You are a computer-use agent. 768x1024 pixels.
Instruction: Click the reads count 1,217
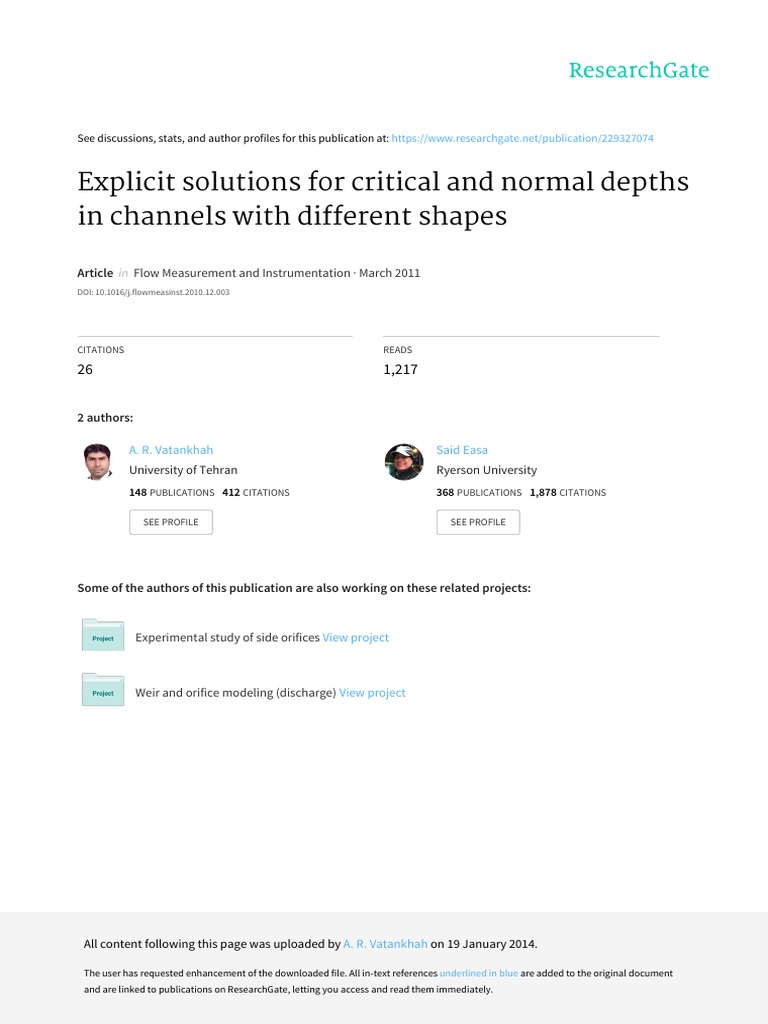400,370
